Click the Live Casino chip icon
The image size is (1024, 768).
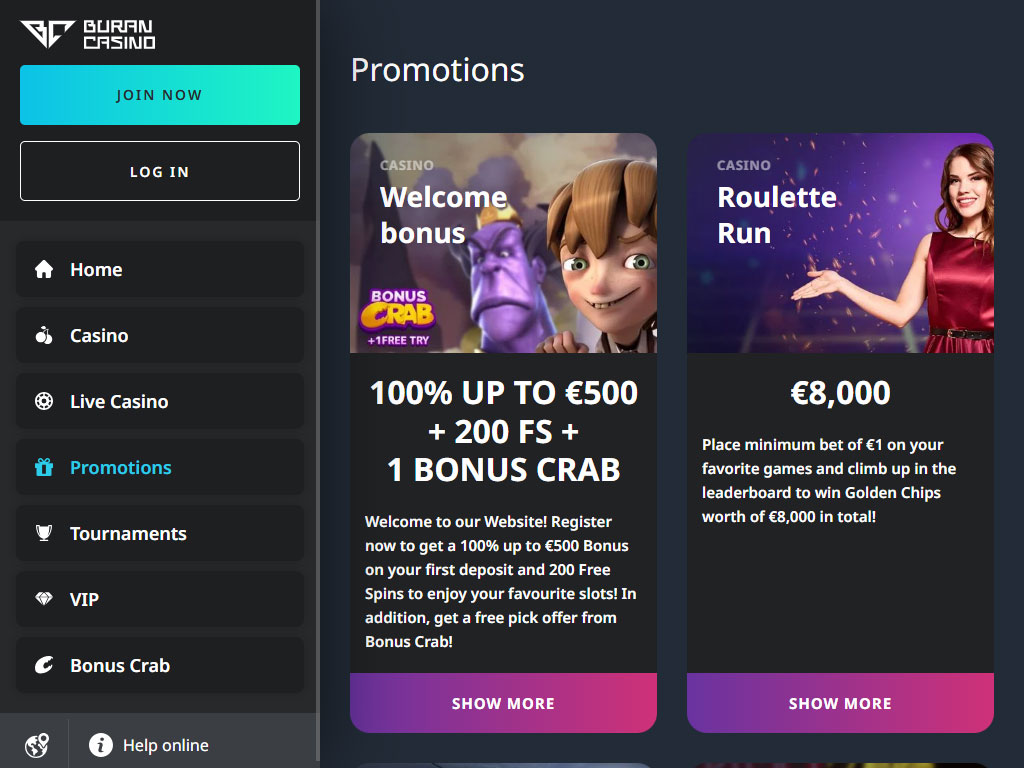(x=44, y=401)
